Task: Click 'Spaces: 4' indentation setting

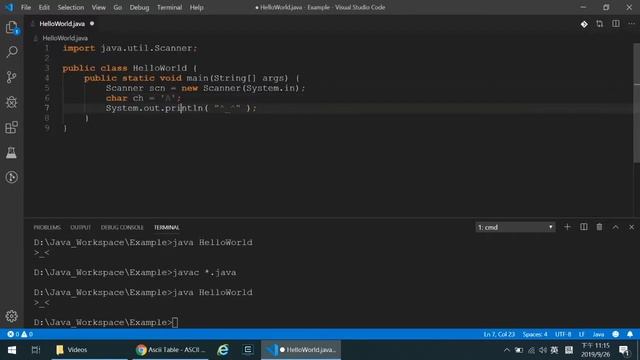Action: 535,334
